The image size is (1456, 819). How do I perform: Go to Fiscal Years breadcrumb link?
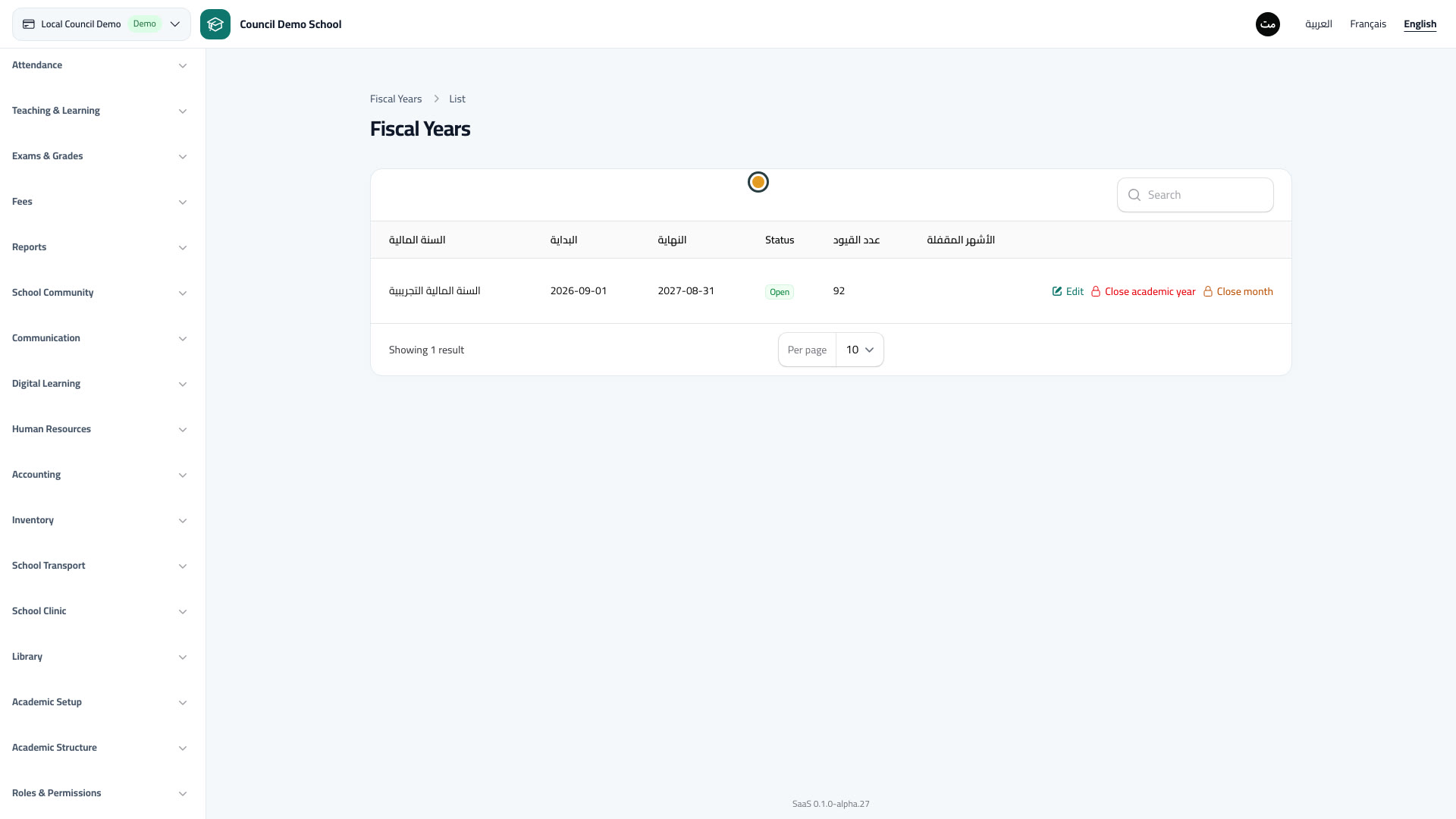click(x=396, y=99)
